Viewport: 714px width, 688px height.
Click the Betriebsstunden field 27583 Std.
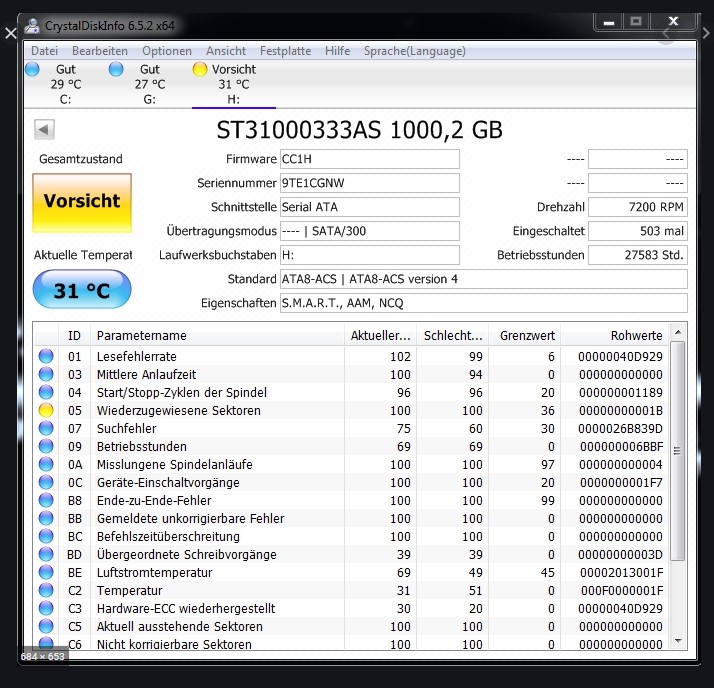[638, 255]
